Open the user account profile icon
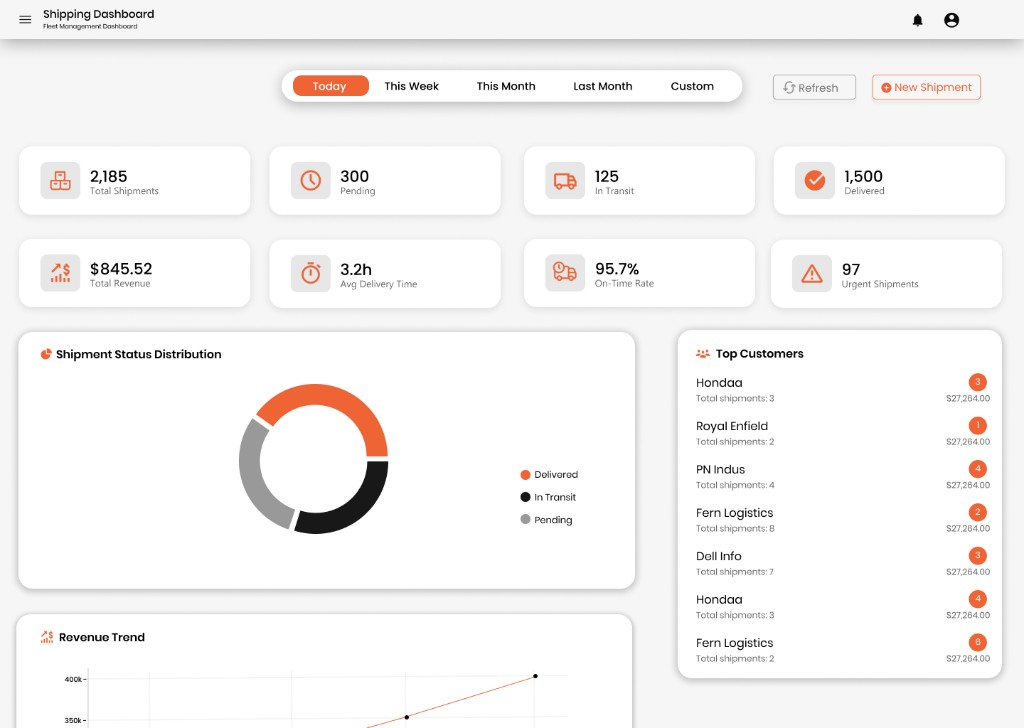Viewport: 1024px width, 728px height. pyautogui.click(x=952, y=20)
